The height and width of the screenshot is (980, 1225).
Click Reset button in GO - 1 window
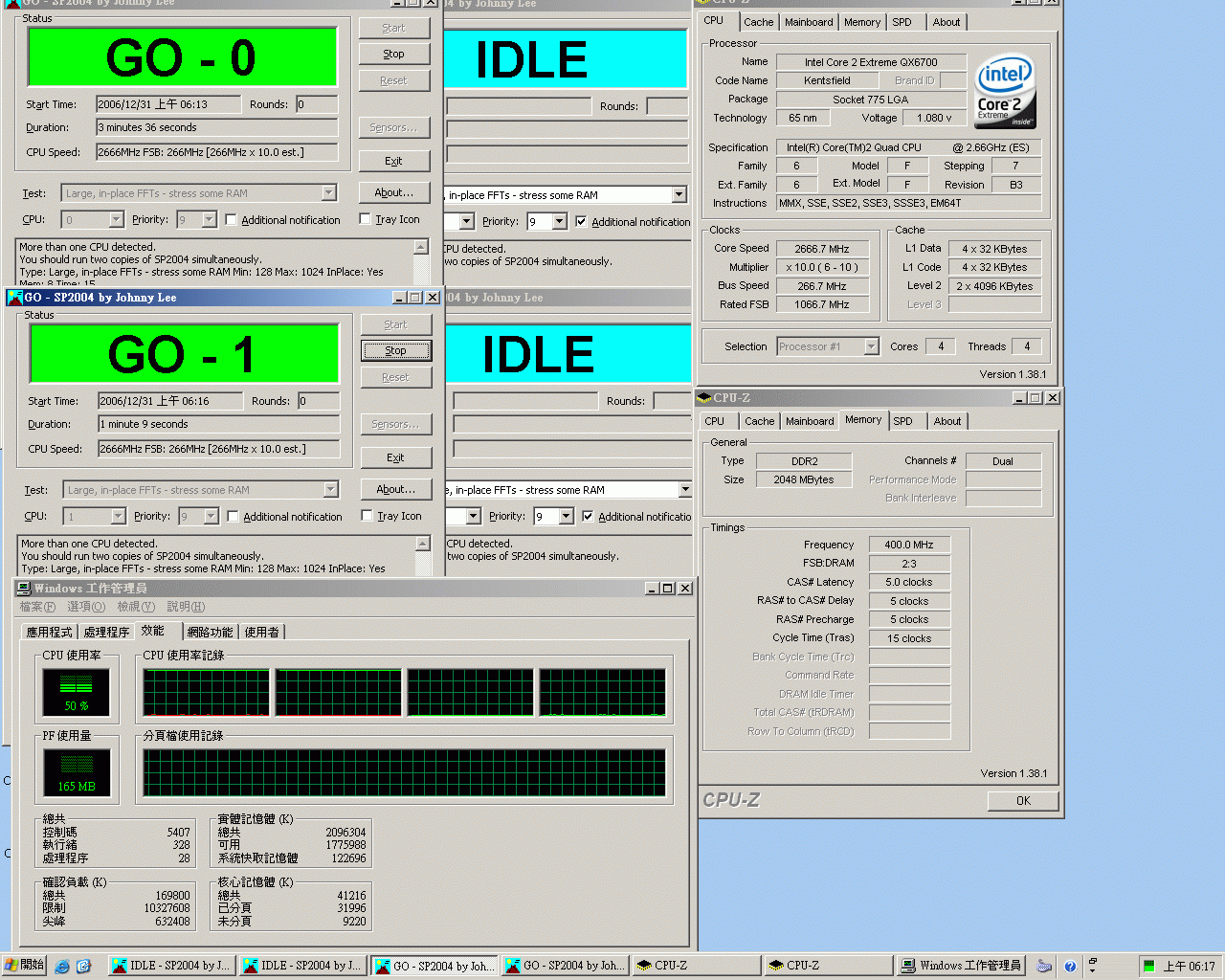point(396,378)
